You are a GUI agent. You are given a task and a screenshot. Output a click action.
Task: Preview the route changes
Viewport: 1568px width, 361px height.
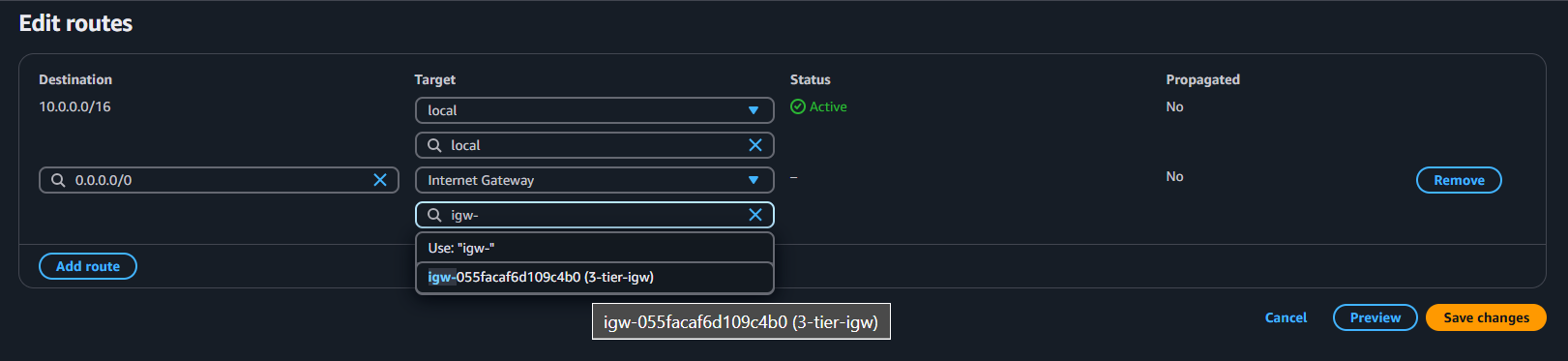tap(1375, 317)
